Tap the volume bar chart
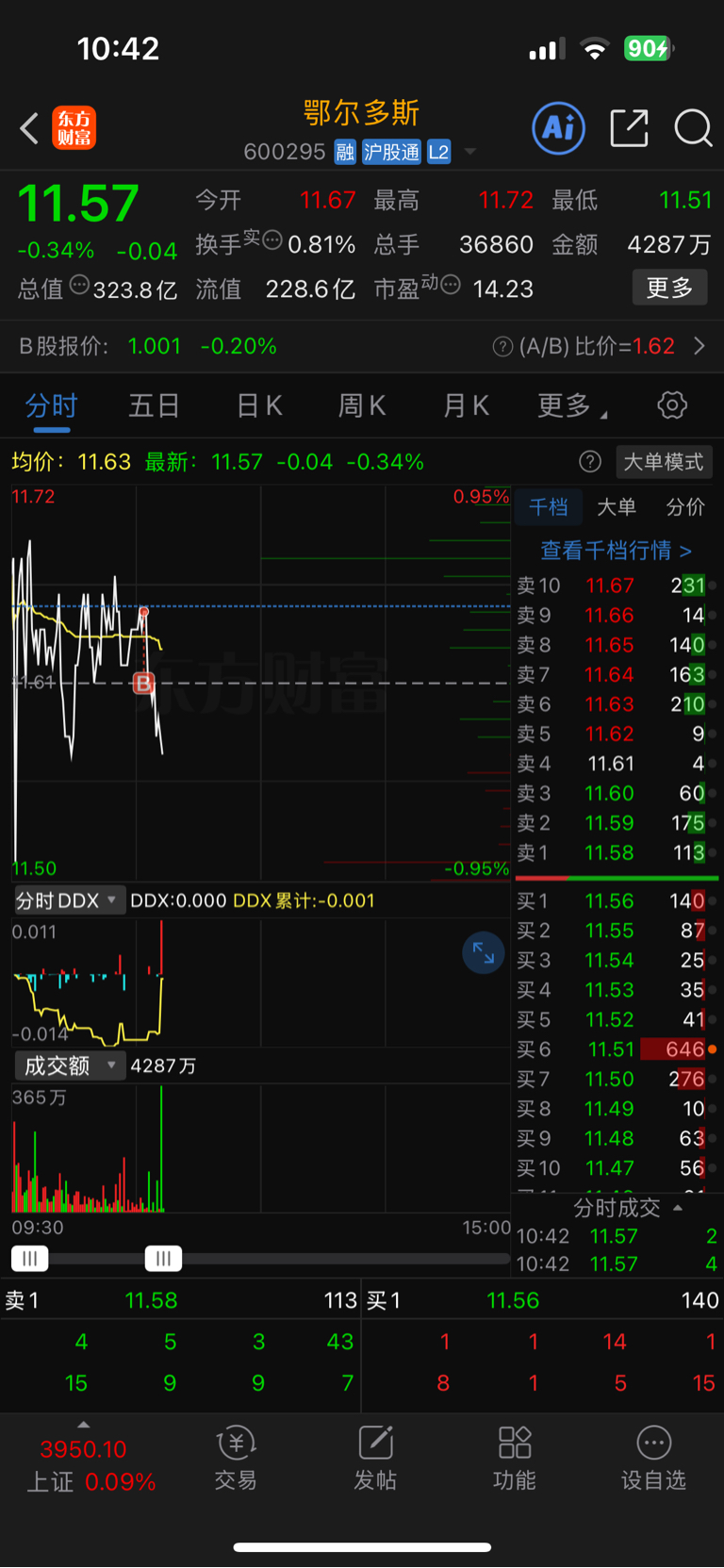Viewport: 724px width, 1568px height. pos(260,1148)
